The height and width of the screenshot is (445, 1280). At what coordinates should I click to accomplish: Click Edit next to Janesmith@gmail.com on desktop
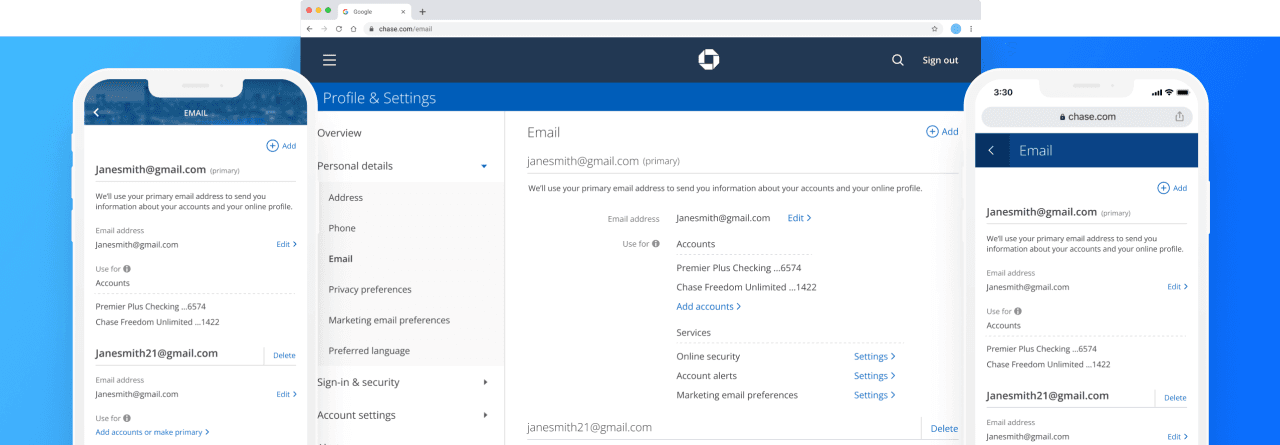(799, 218)
